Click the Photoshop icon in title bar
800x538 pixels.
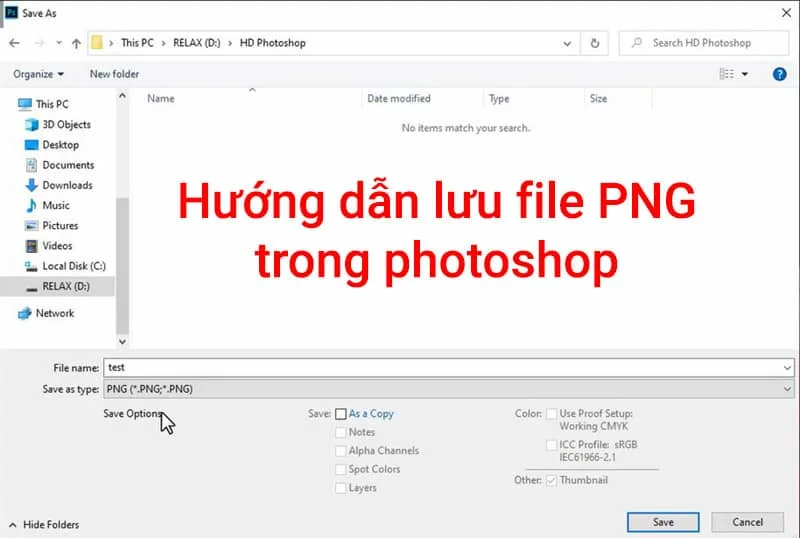pyautogui.click(x=11, y=13)
